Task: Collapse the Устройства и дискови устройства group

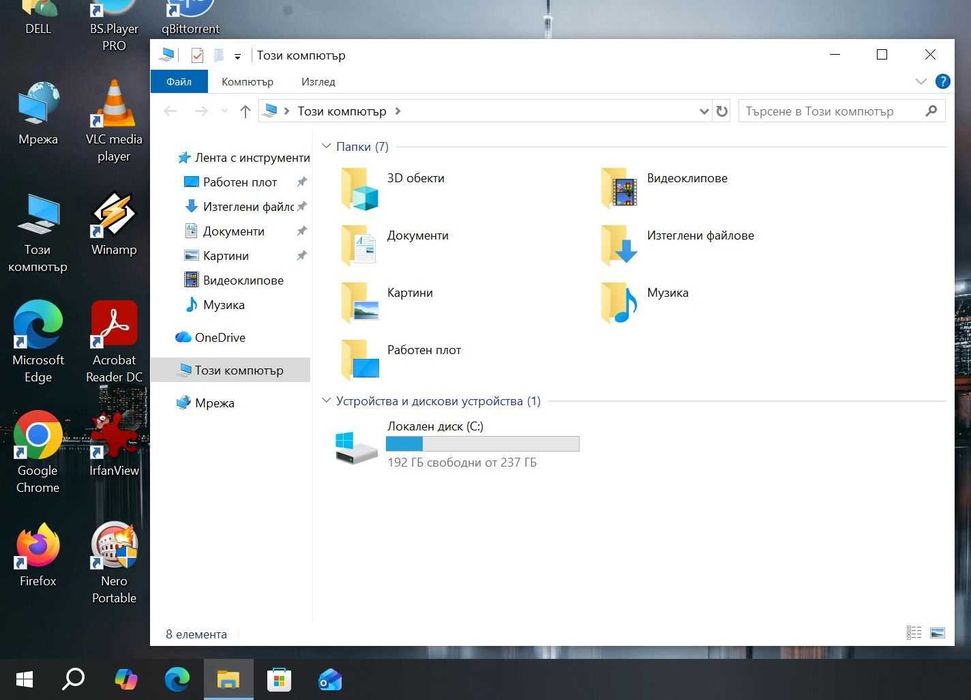Action: [x=326, y=401]
